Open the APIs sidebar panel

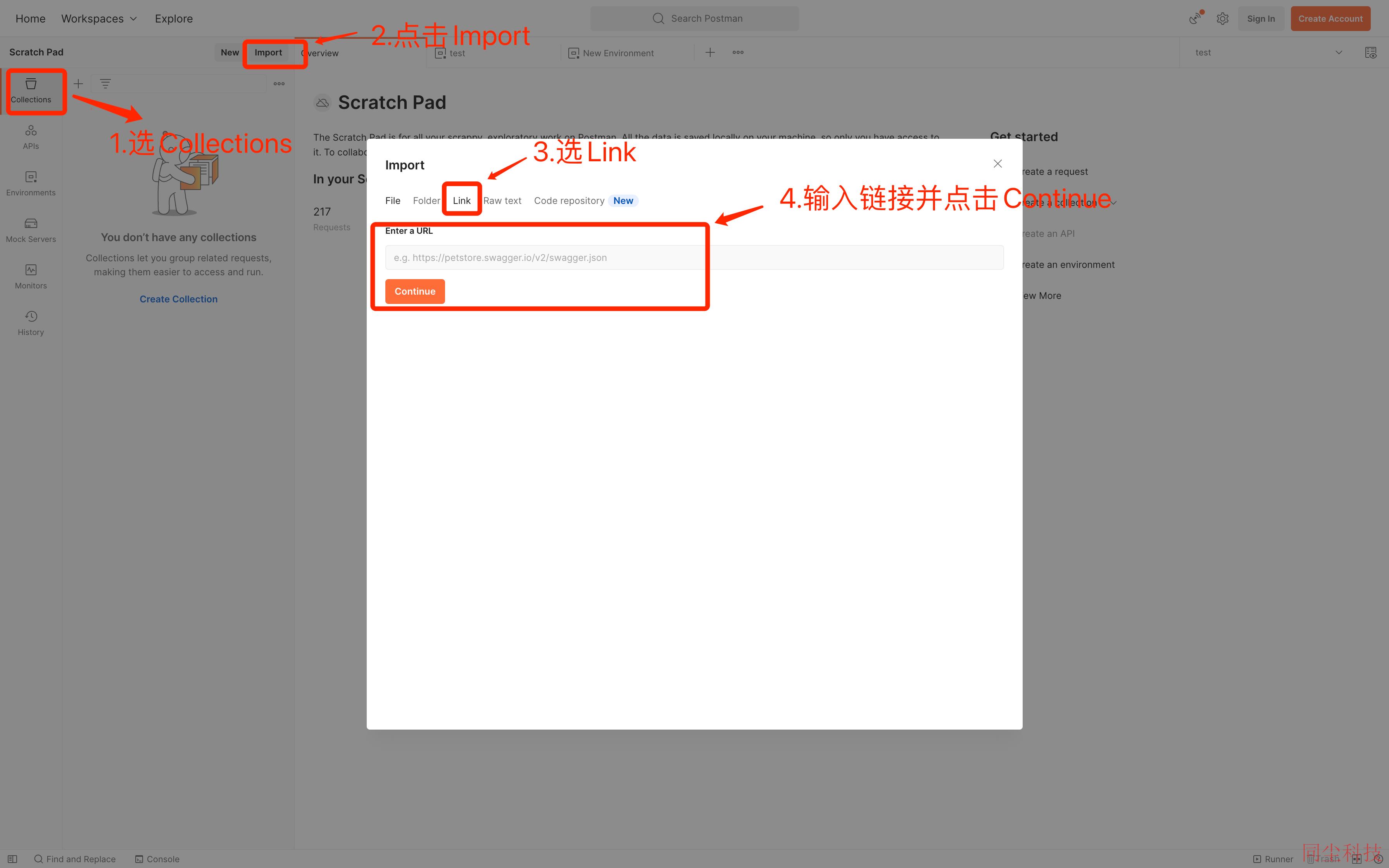31,137
